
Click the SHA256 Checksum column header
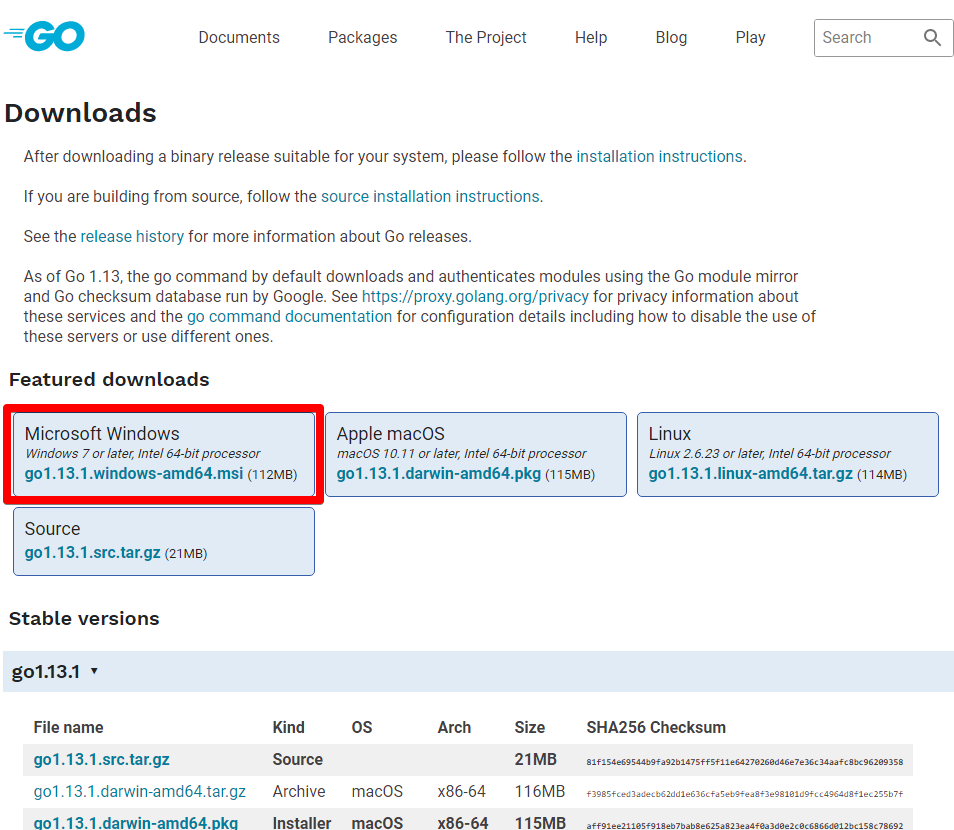656,727
